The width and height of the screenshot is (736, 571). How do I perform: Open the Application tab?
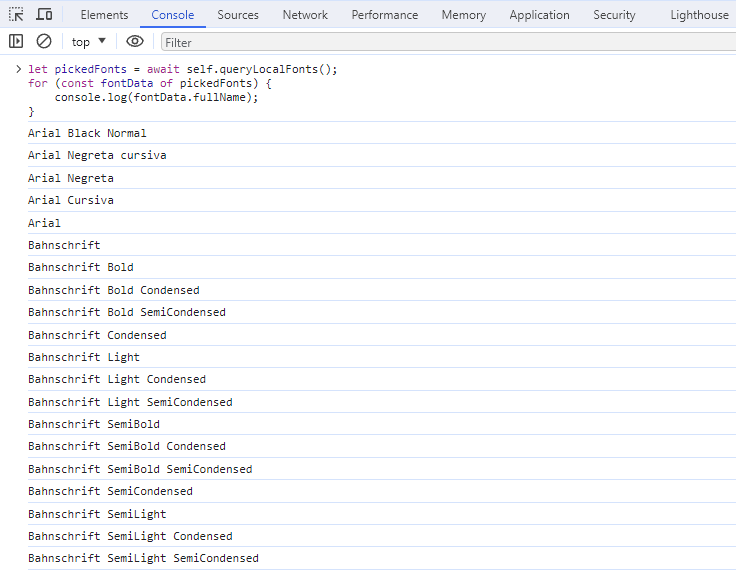[539, 15]
